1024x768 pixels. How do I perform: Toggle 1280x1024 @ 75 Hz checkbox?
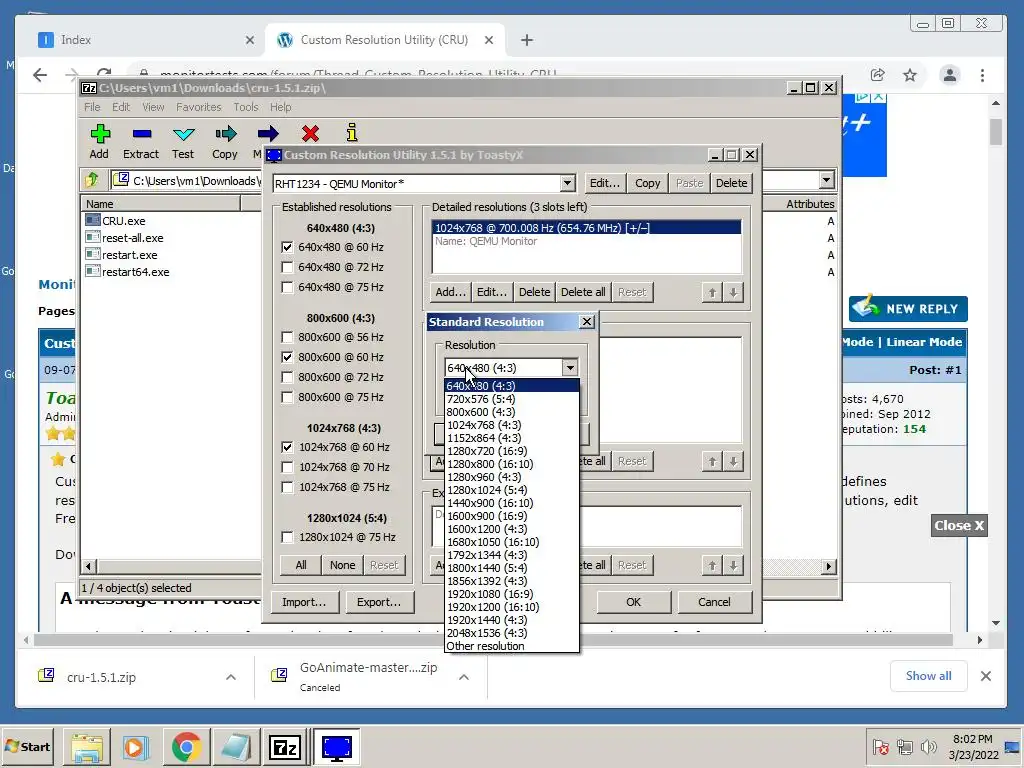click(x=287, y=537)
